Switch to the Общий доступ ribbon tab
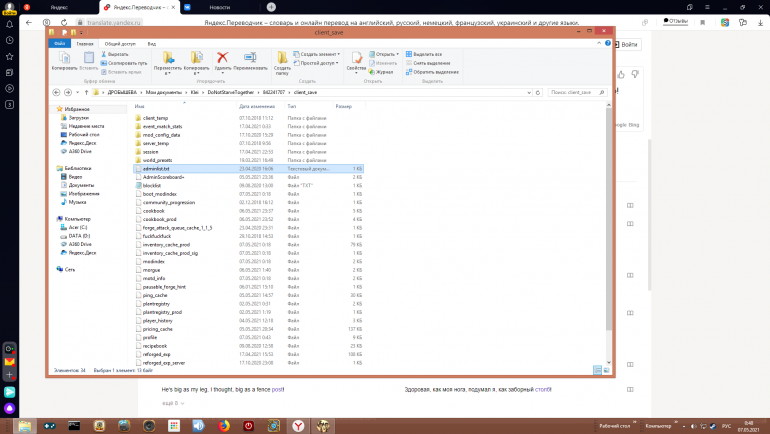Screen dimensions: 770x434 [120, 44]
